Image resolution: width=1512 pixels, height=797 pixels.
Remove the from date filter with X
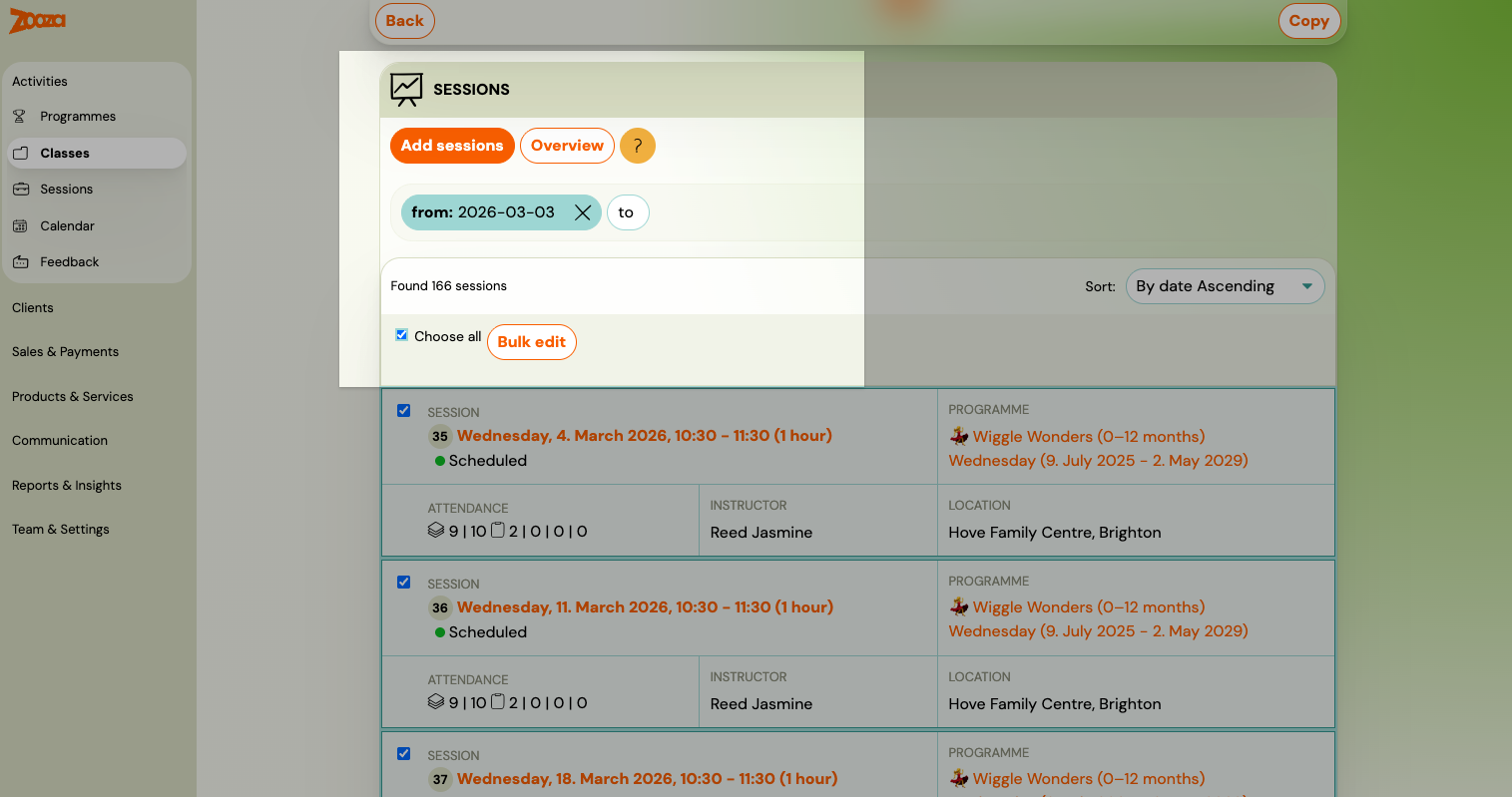583,212
